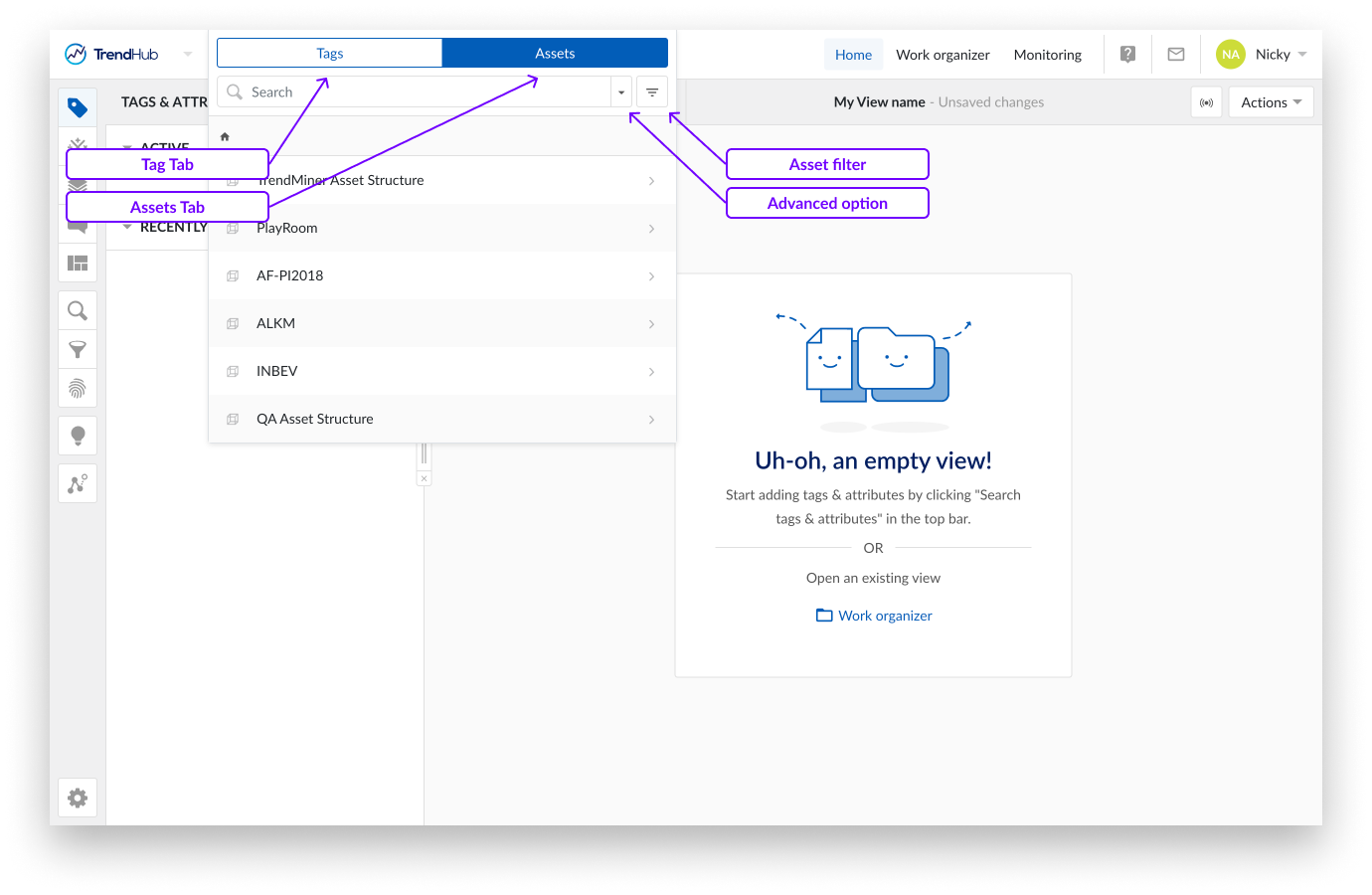Open settings gear at sidebar bottom
The width and height of the screenshot is (1372, 895).
pyautogui.click(x=78, y=798)
